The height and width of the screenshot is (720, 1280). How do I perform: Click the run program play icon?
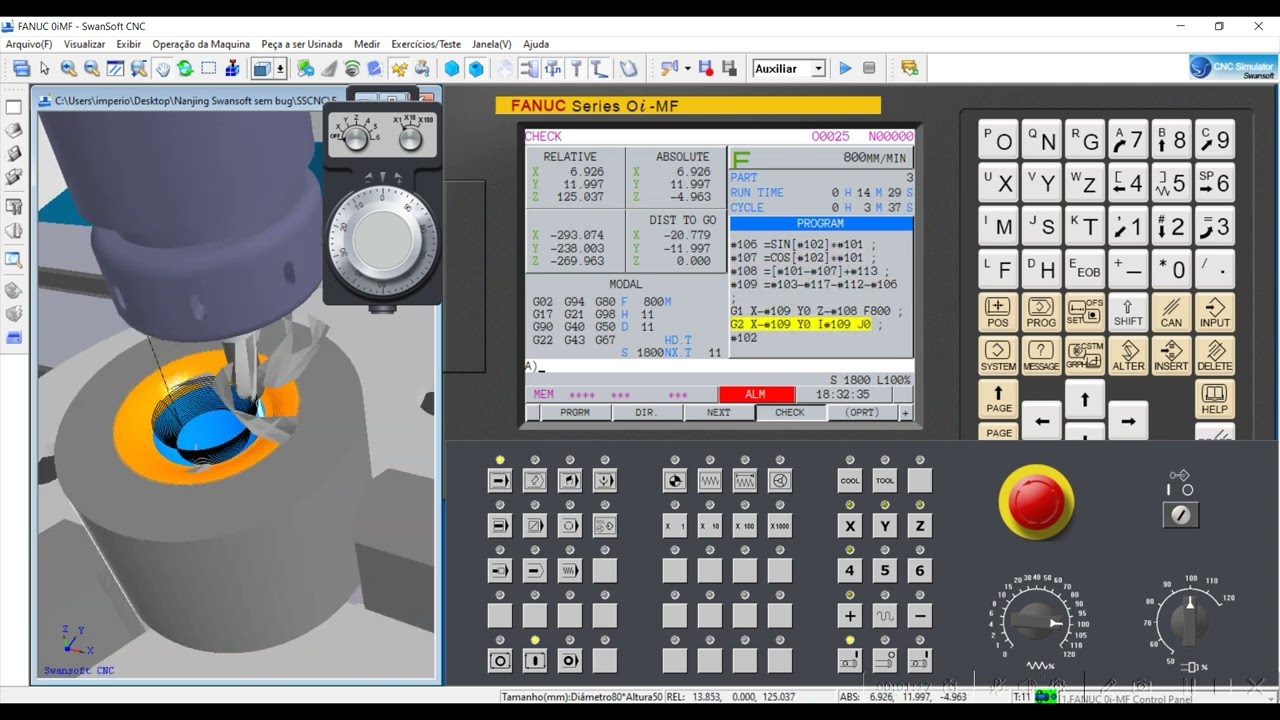(x=845, y=68)
